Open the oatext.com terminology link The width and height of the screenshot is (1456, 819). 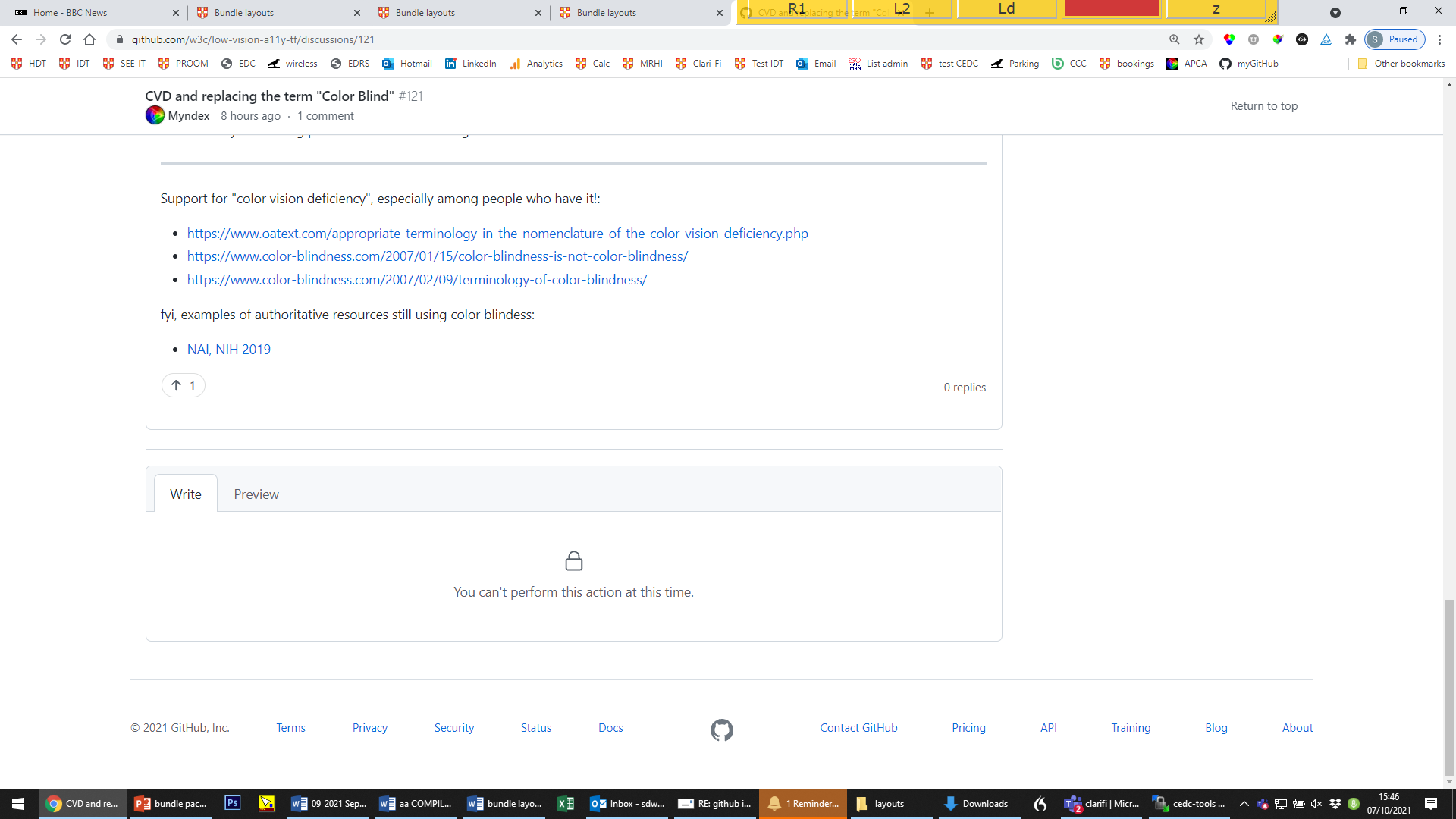tap(497, 234)
